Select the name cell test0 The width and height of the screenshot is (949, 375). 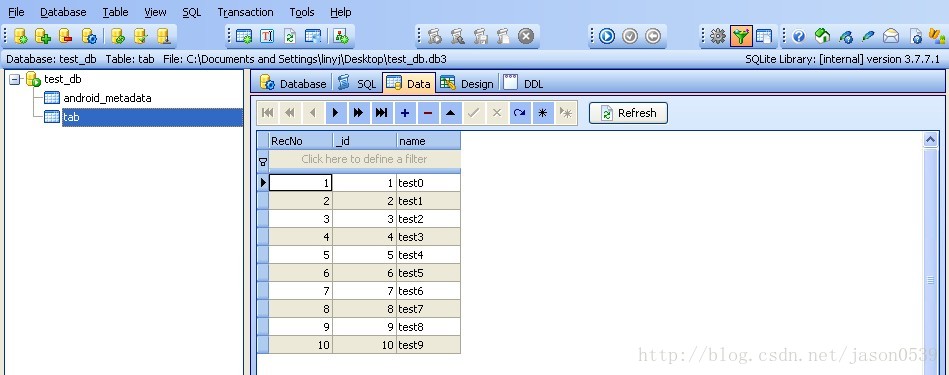[x=429, y=183]
